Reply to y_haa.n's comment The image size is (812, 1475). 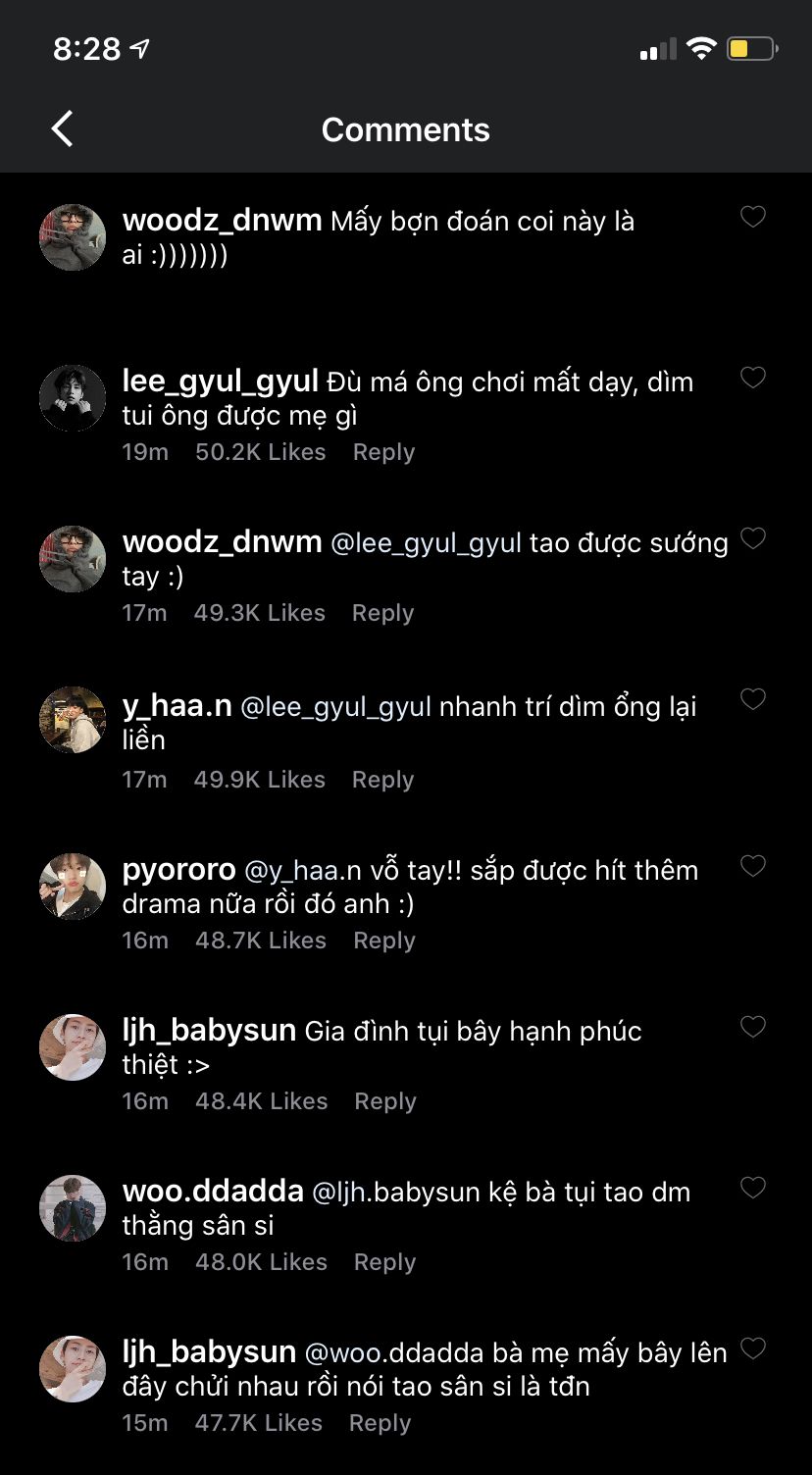[x=382, y=780]
